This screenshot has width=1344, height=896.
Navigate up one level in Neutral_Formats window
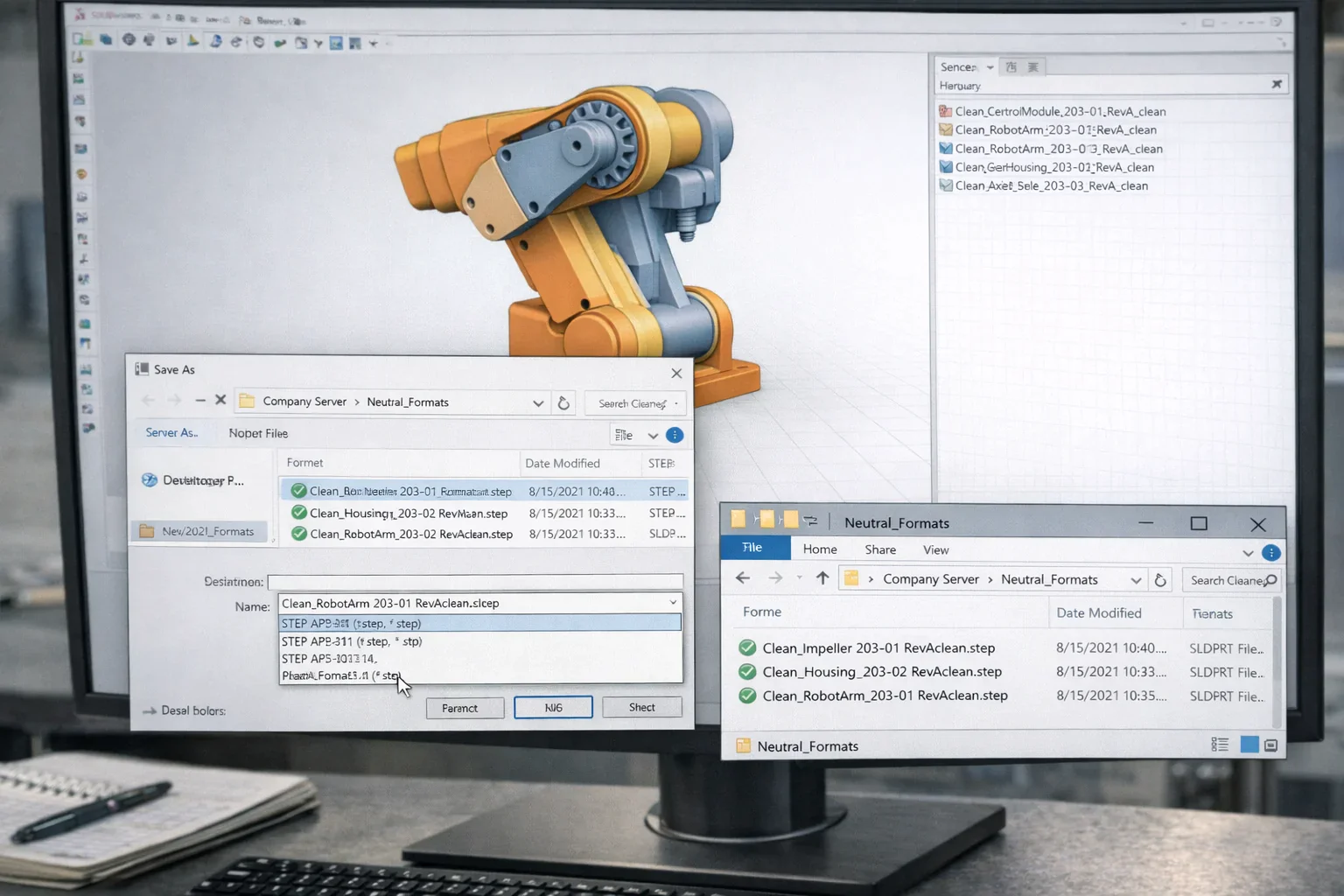[x=822, y=578]
